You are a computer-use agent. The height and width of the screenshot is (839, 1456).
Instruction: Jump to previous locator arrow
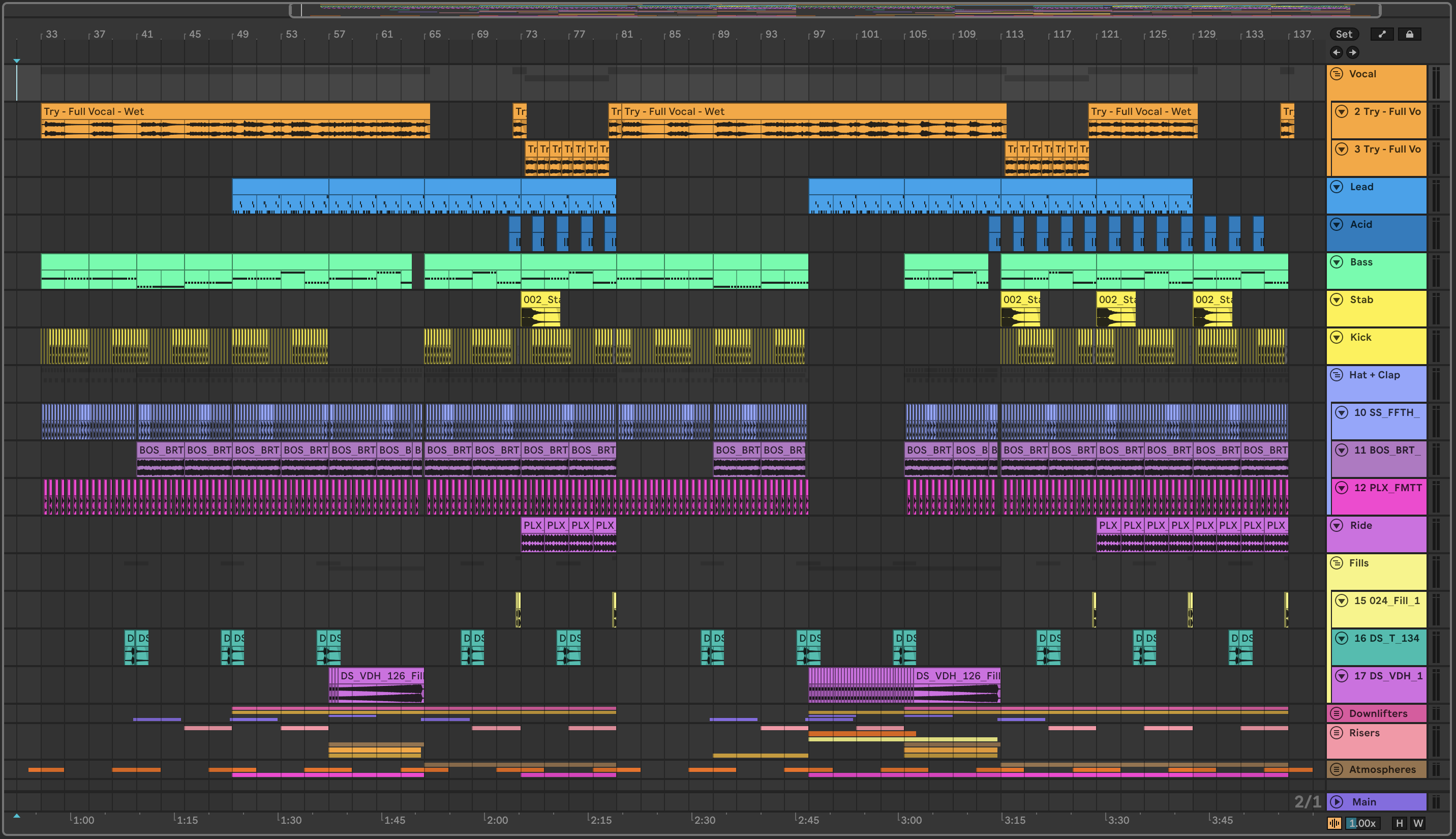point(1337,52)
